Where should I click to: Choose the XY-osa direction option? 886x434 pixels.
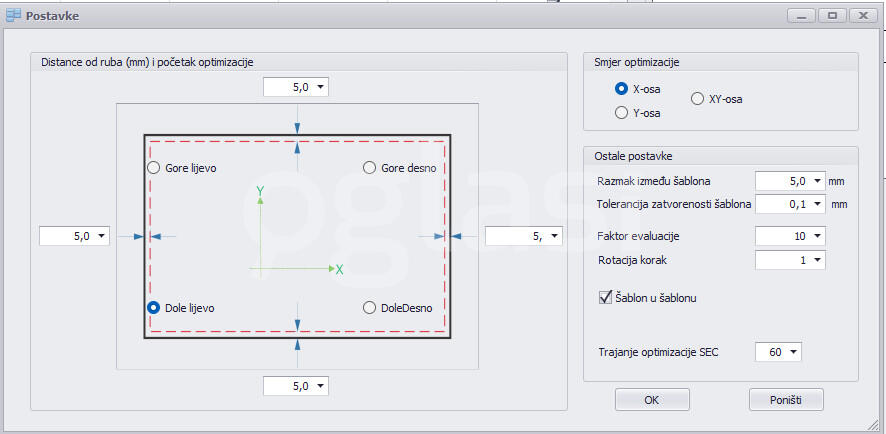coord(698,99)
